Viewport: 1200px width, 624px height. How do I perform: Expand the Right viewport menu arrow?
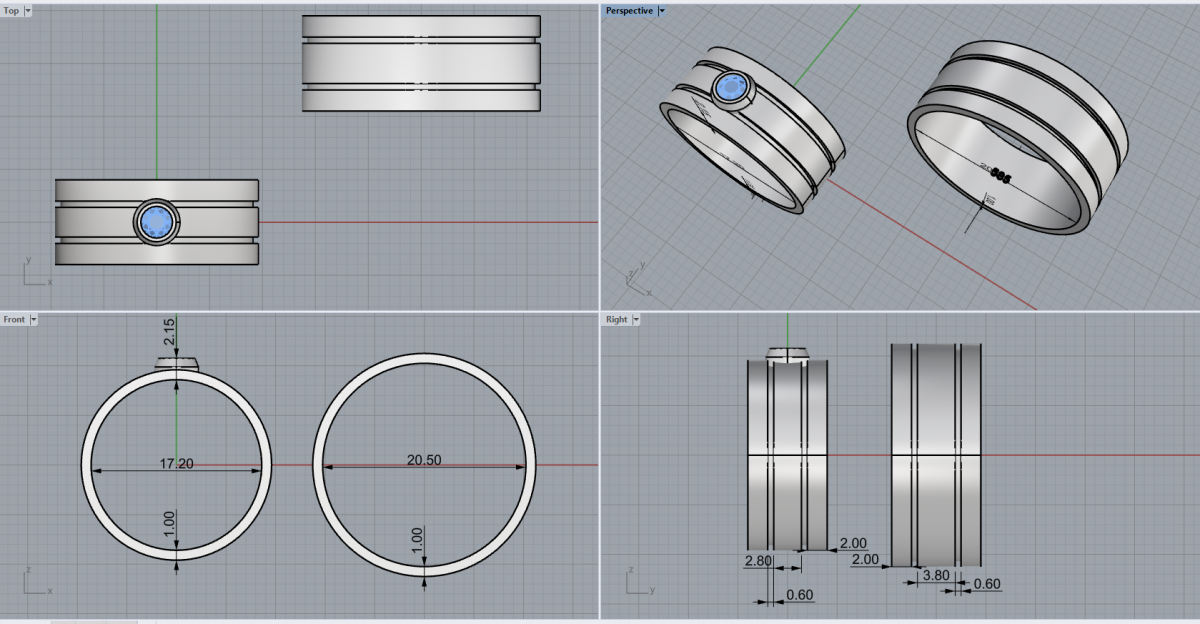click(635, 319)
